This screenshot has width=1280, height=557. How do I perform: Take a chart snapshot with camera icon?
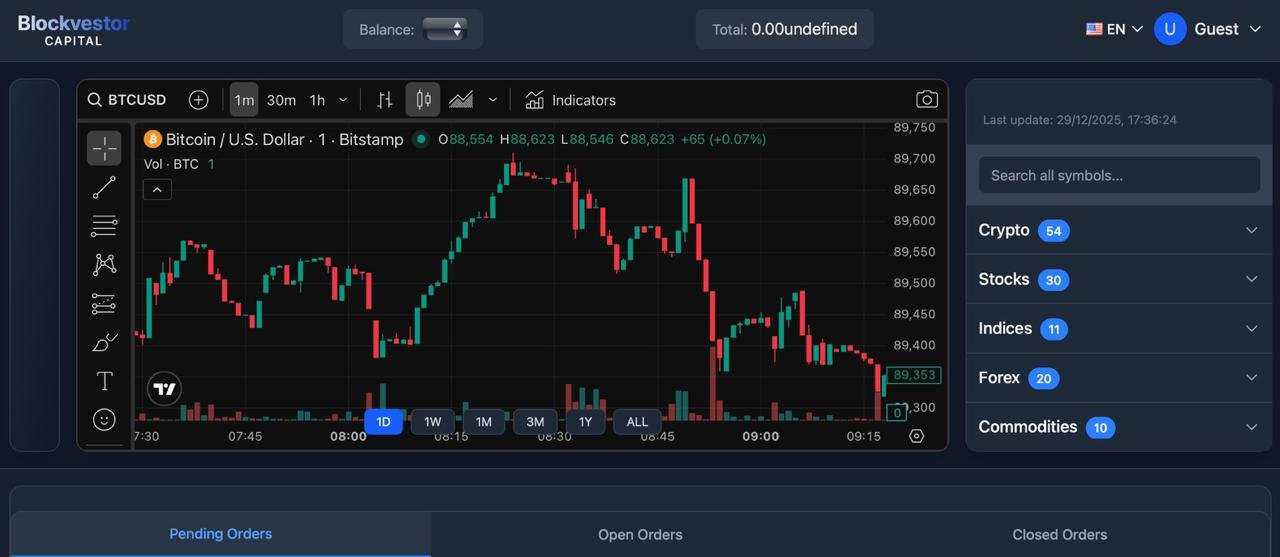tap(927, 100)
